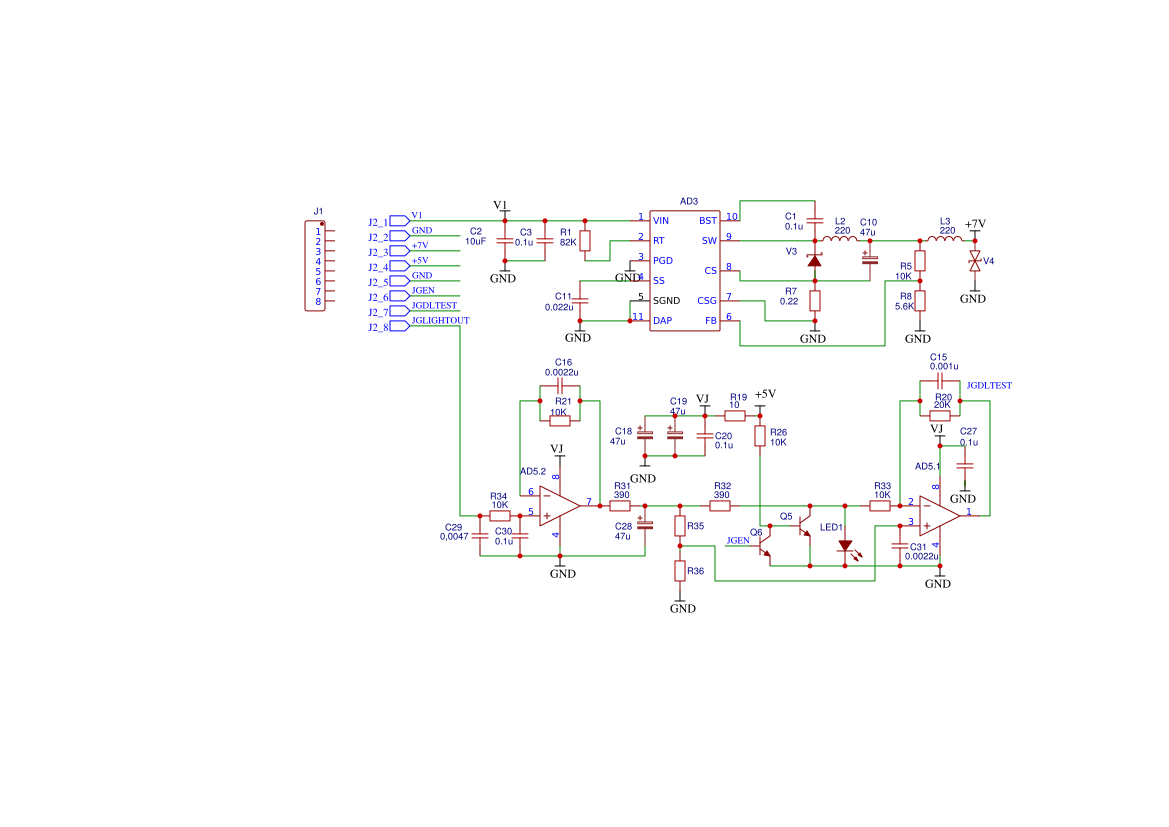The width and height of the screenshot is (1169, 827).
Task: Click the JGDLTEST label near R20
Action: [x=988, y=385]
